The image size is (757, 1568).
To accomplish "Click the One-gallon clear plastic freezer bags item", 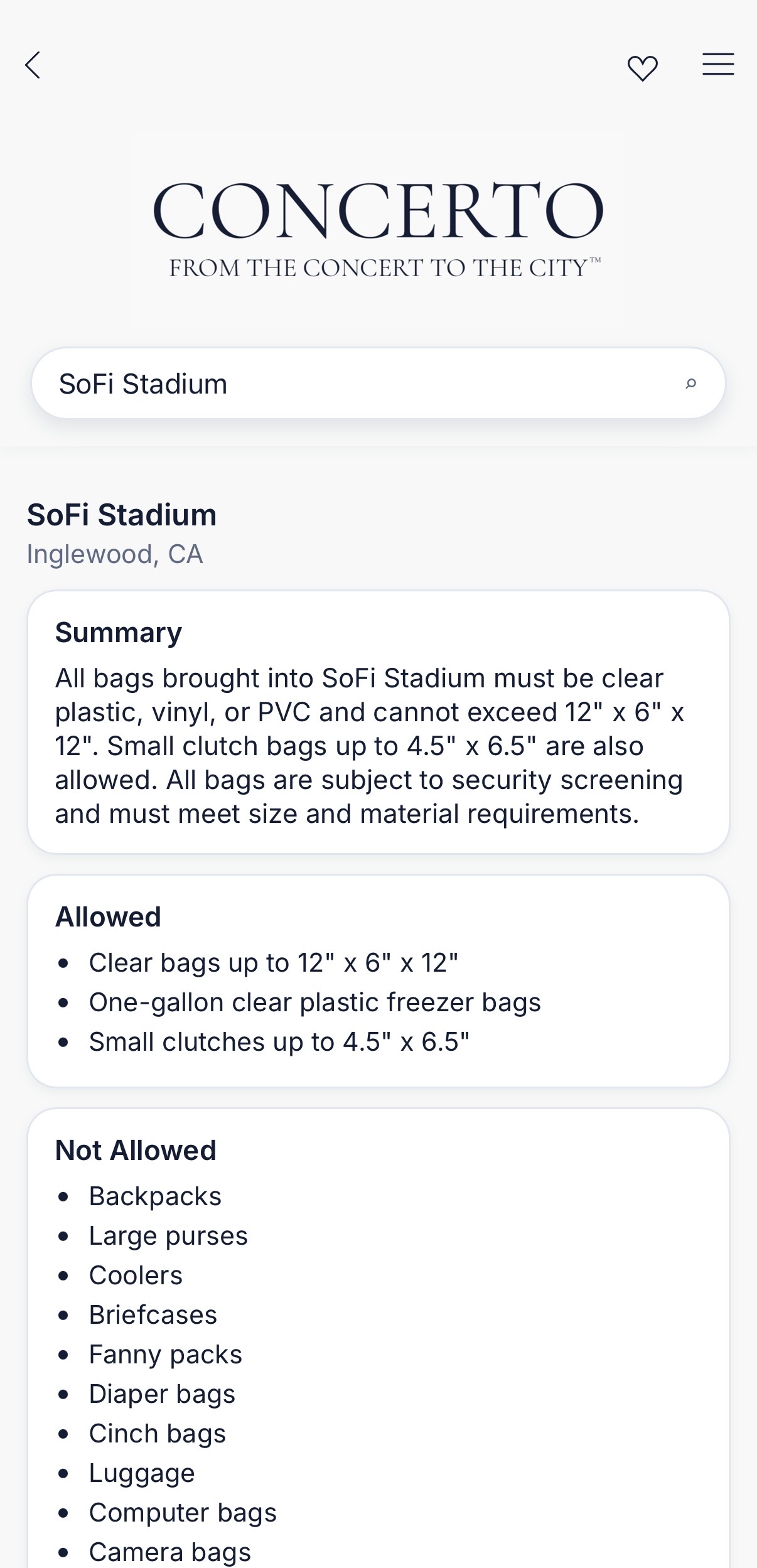I will [x=314, y=1002].
